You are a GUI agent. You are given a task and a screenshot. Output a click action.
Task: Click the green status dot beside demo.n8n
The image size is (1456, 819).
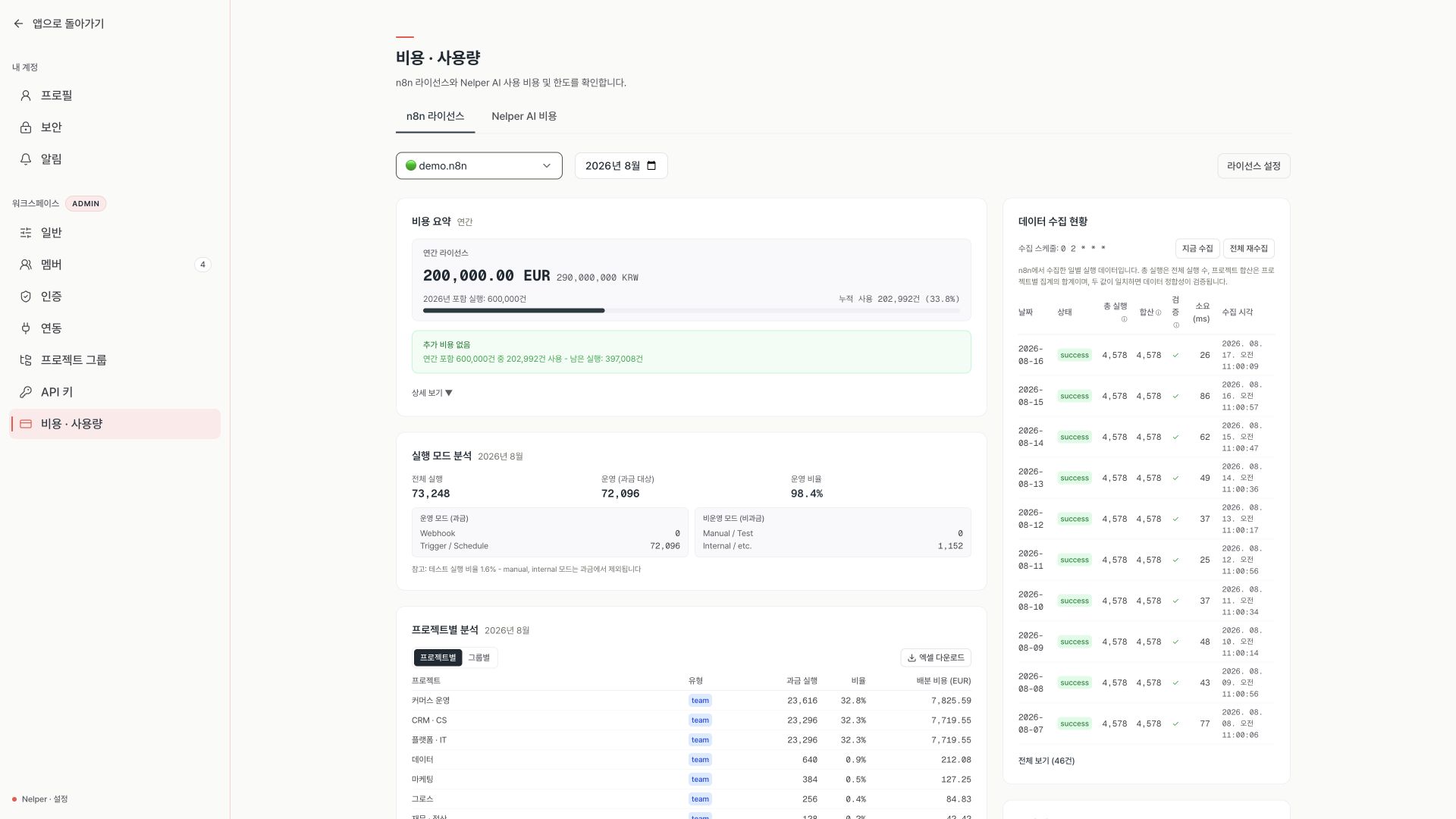click(x=411, y=165)
